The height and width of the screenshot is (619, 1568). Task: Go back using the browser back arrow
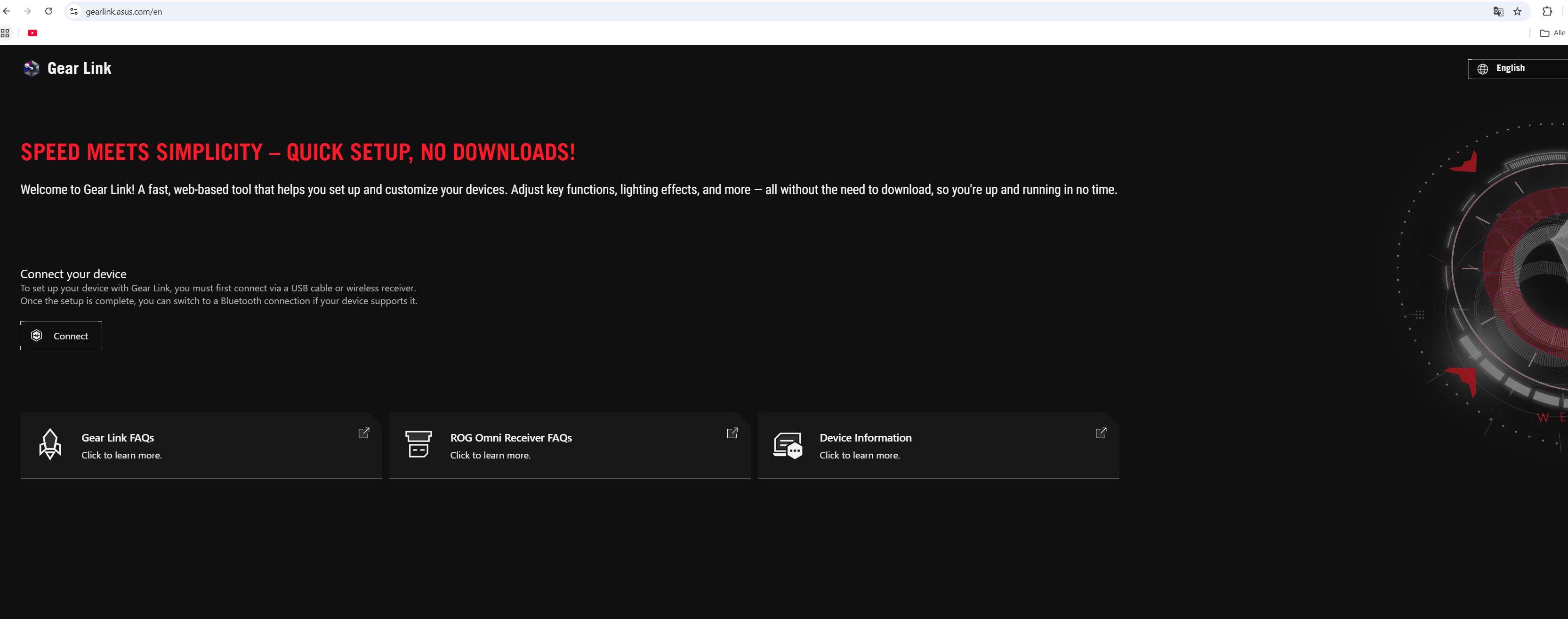click(7, 11)
